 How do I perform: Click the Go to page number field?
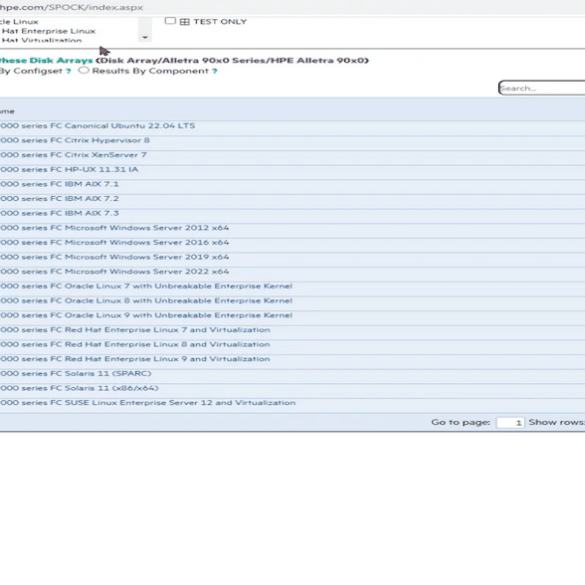tap(510, 423)
